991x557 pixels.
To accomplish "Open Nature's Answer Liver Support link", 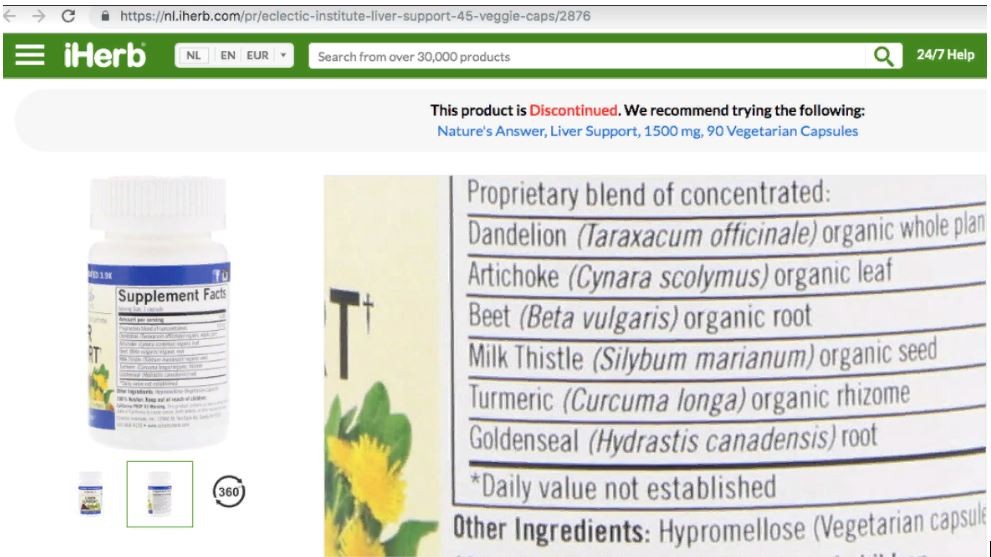I will pyautogui.click(x=647, y=131).
